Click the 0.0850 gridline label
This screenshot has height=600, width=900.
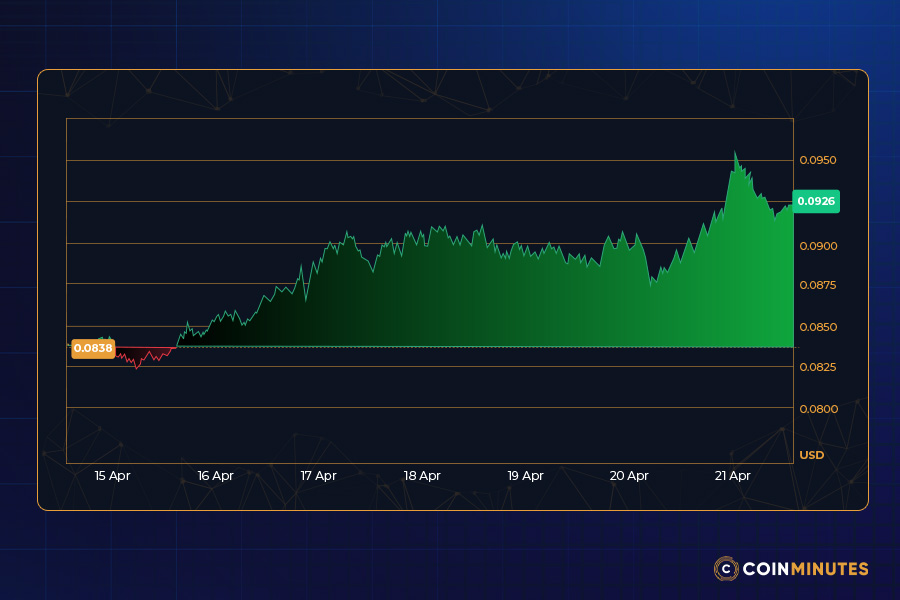tap(821, 327)
